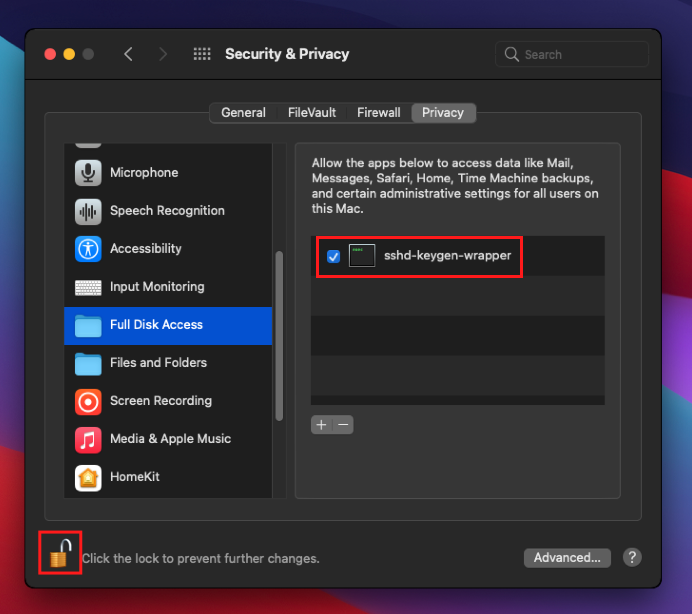Image resolution: width=692 pixels, height=614 pixels.
Task: Switch to the FileVault tab
Action: click(x=312, y=113)
